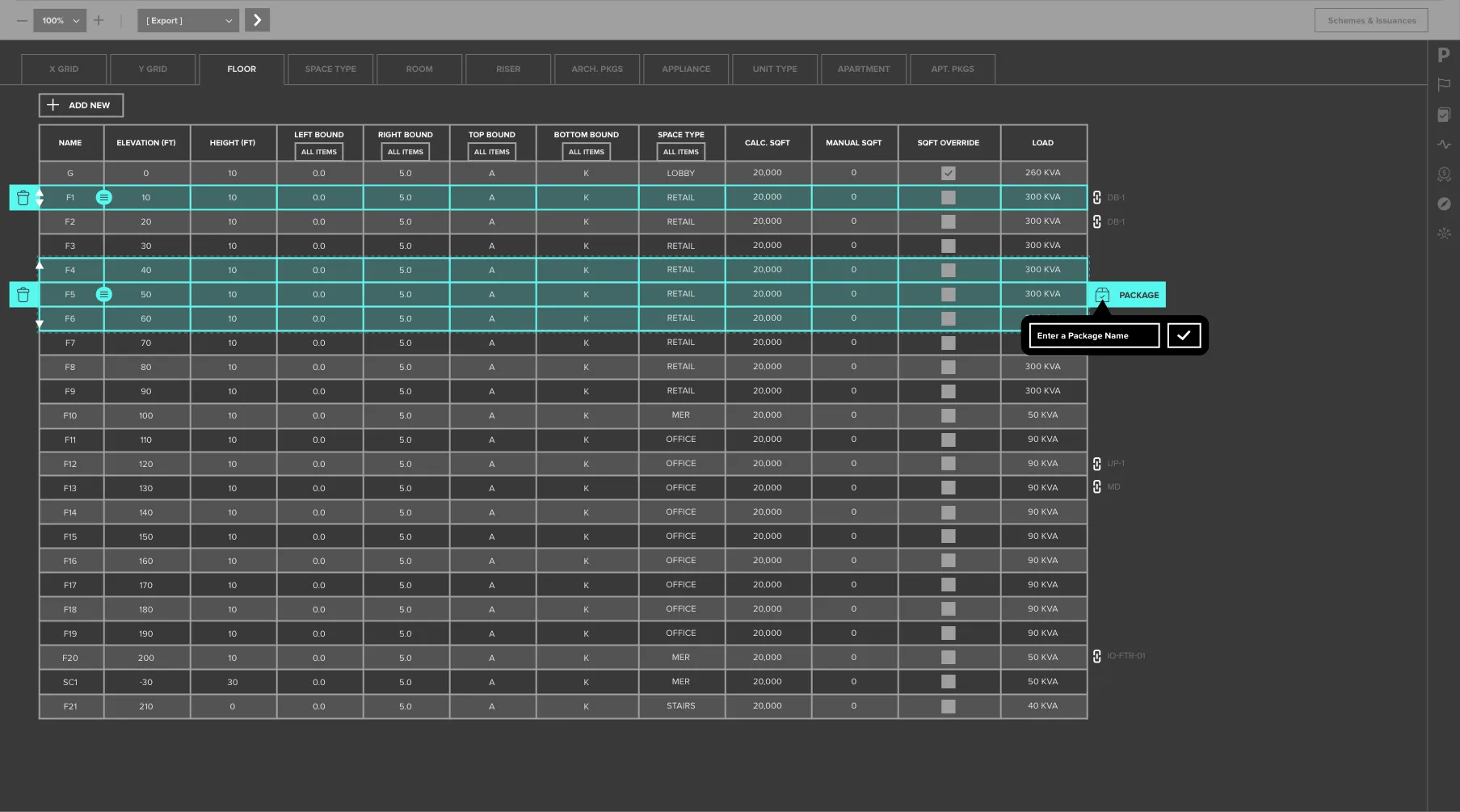
Task: Open Right Bound ALL ITEMS filter
Action: [406, 152]
